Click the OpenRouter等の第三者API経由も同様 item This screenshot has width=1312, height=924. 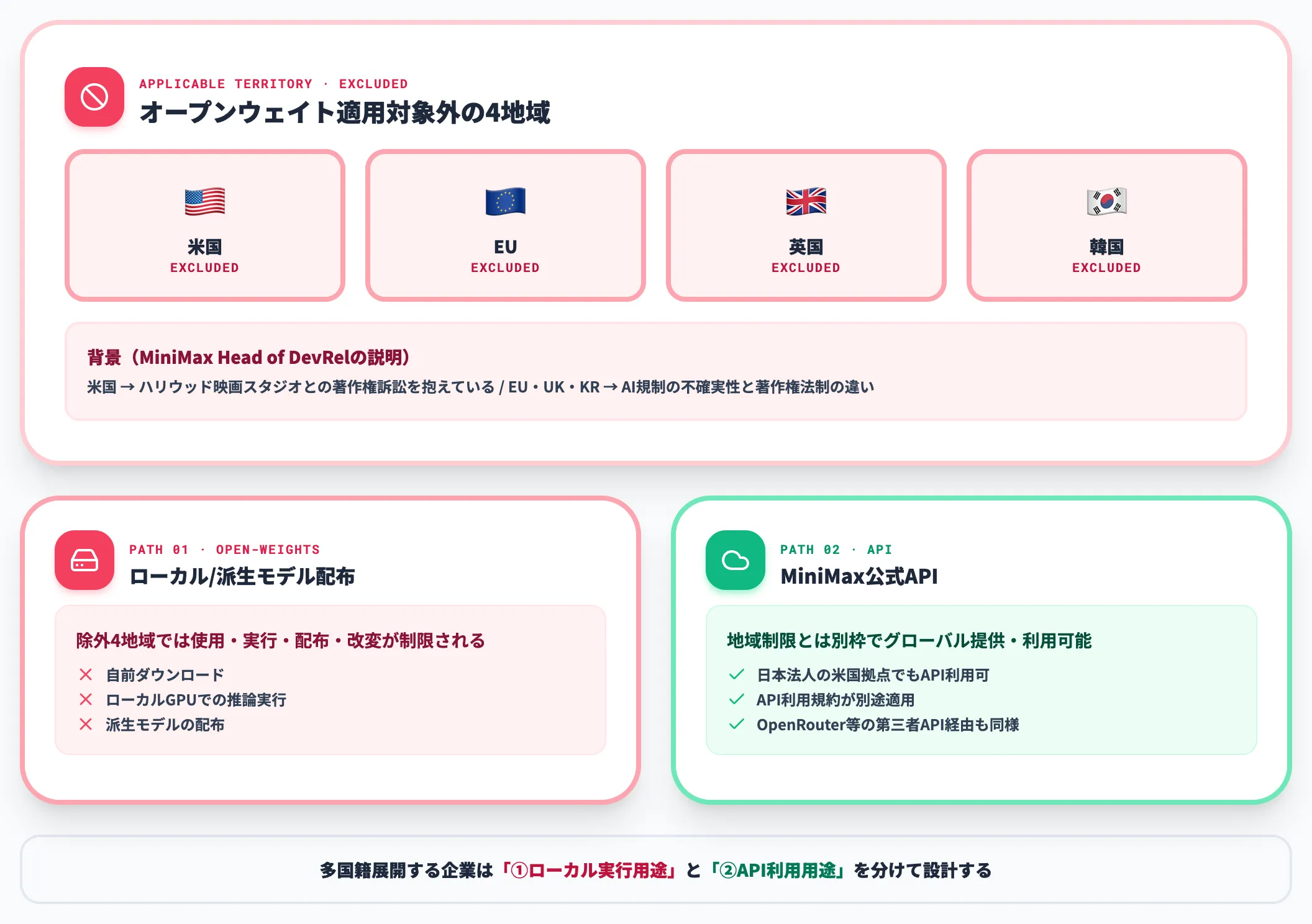[888, 724]
